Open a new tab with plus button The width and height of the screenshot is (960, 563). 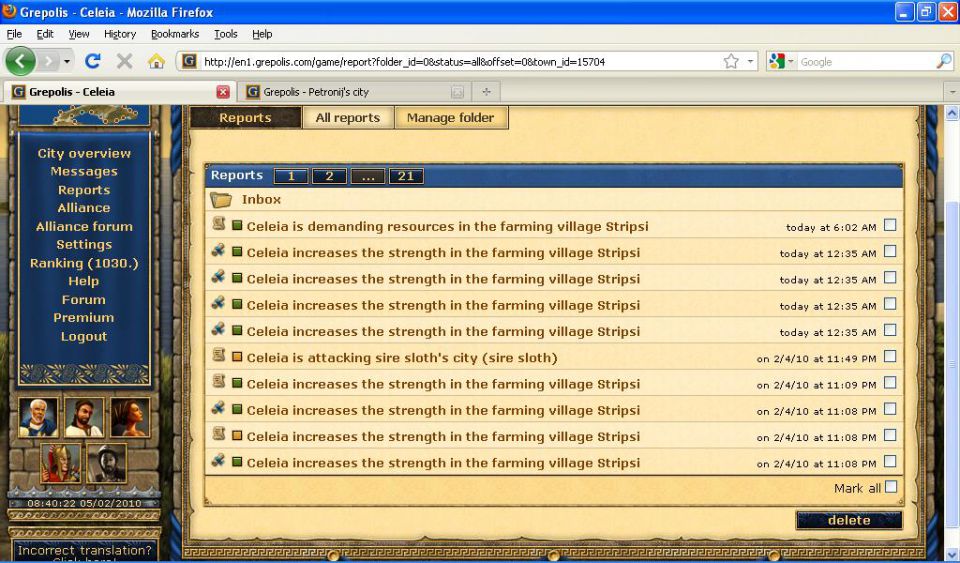click(486, 92)
